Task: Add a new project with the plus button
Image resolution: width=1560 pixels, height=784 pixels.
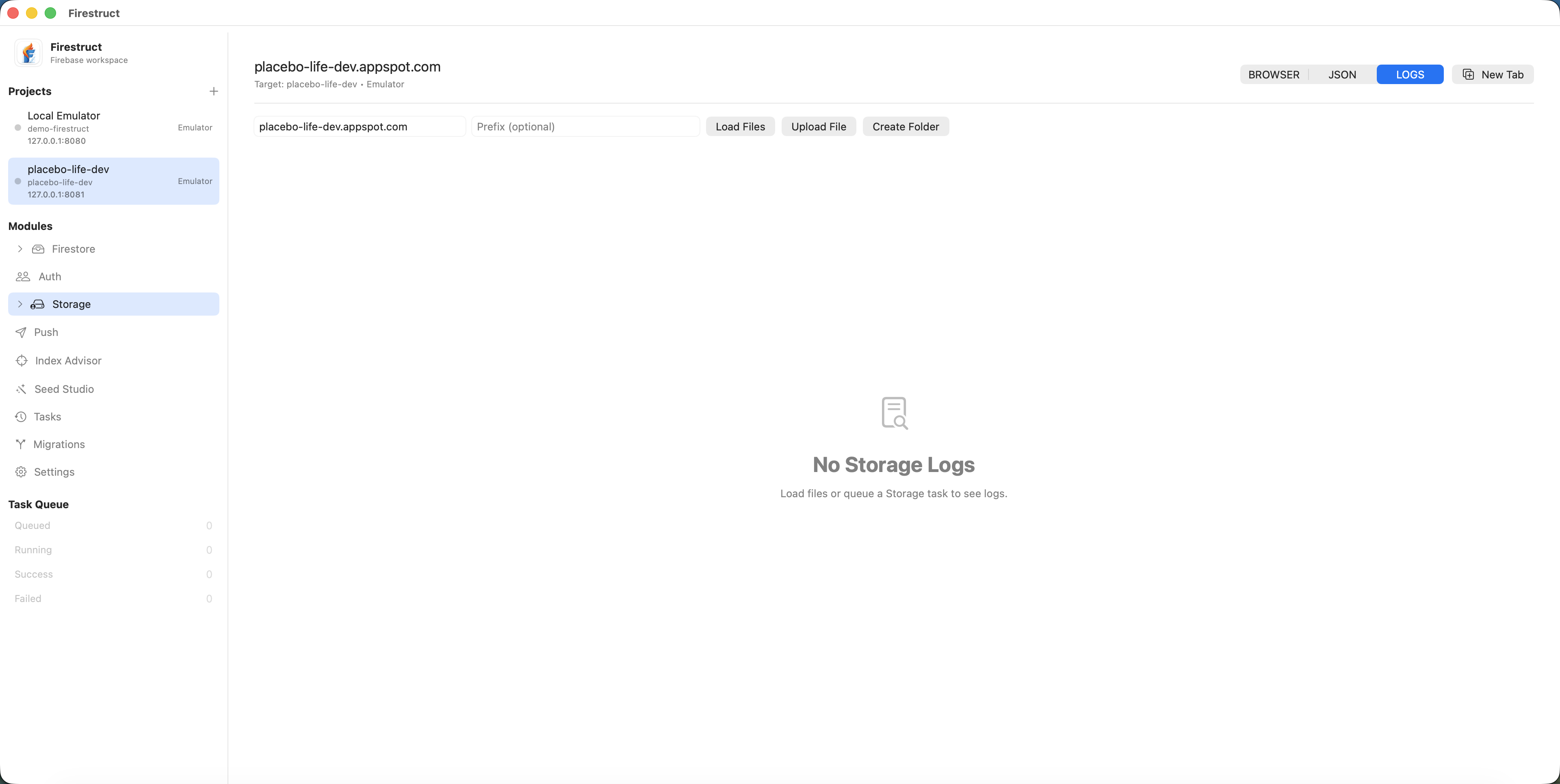Action: pyautogui.click(x=213, y=91)
